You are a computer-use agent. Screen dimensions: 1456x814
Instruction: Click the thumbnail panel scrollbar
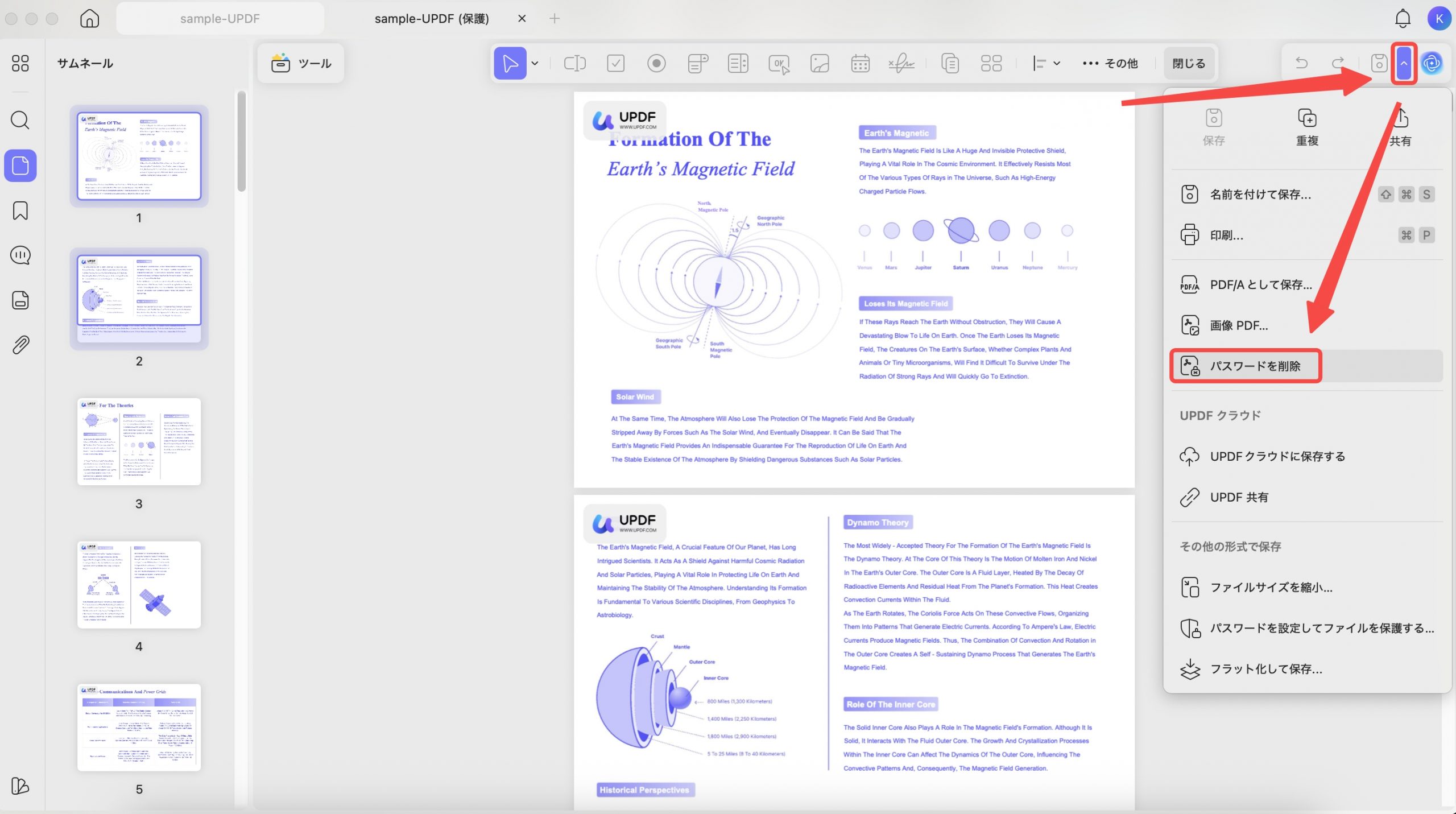[241, 141]
